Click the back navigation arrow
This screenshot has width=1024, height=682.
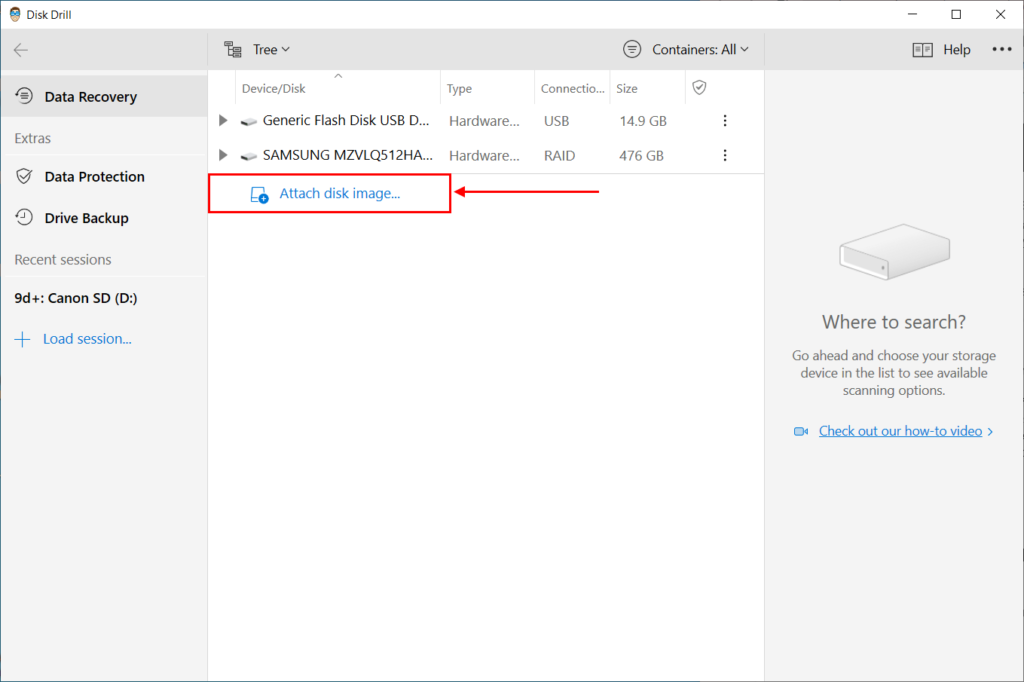(20, 49)
